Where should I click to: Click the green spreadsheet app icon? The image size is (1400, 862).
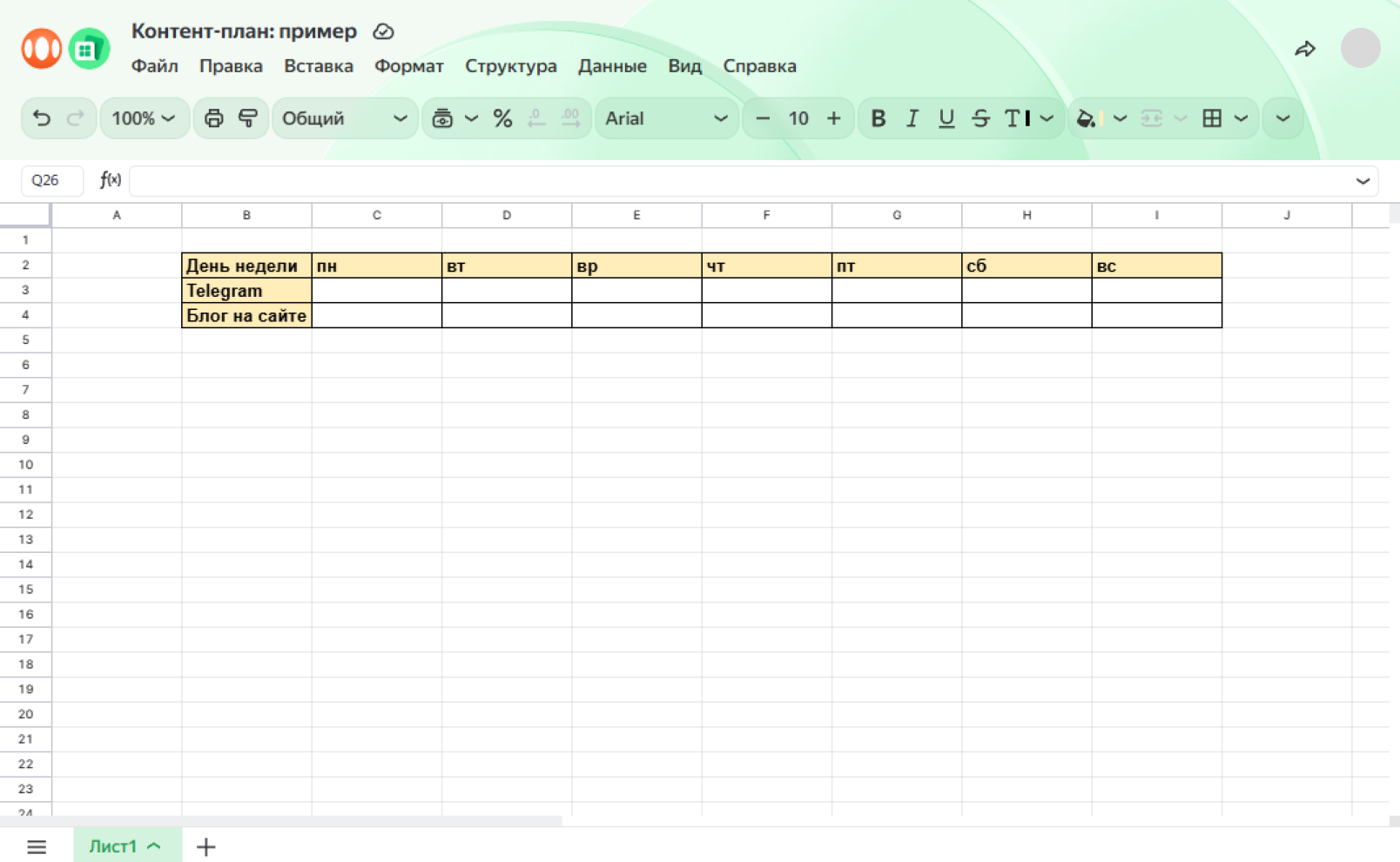click(89, 49)
